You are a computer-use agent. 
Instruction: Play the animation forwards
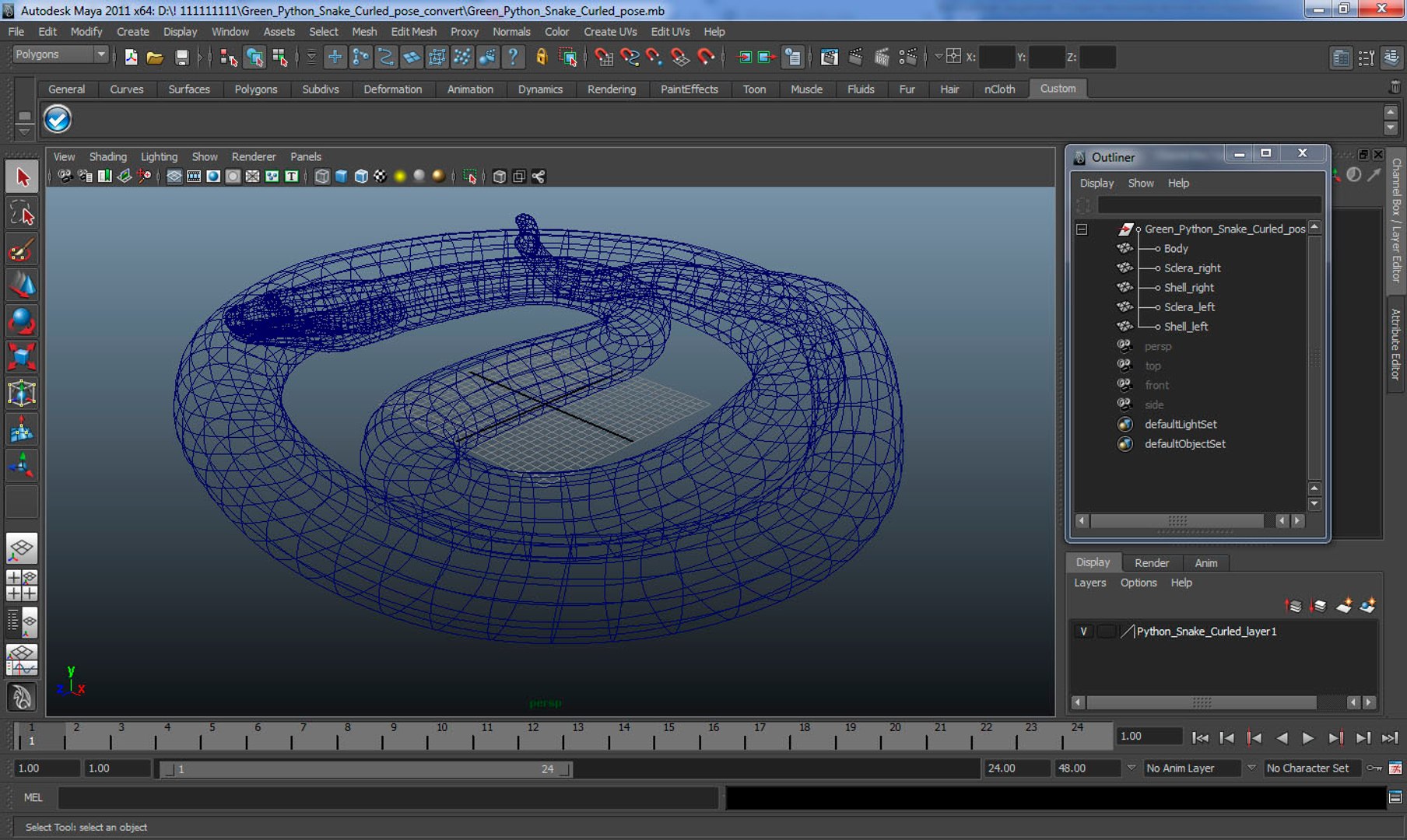click(x=1308, y=738)
